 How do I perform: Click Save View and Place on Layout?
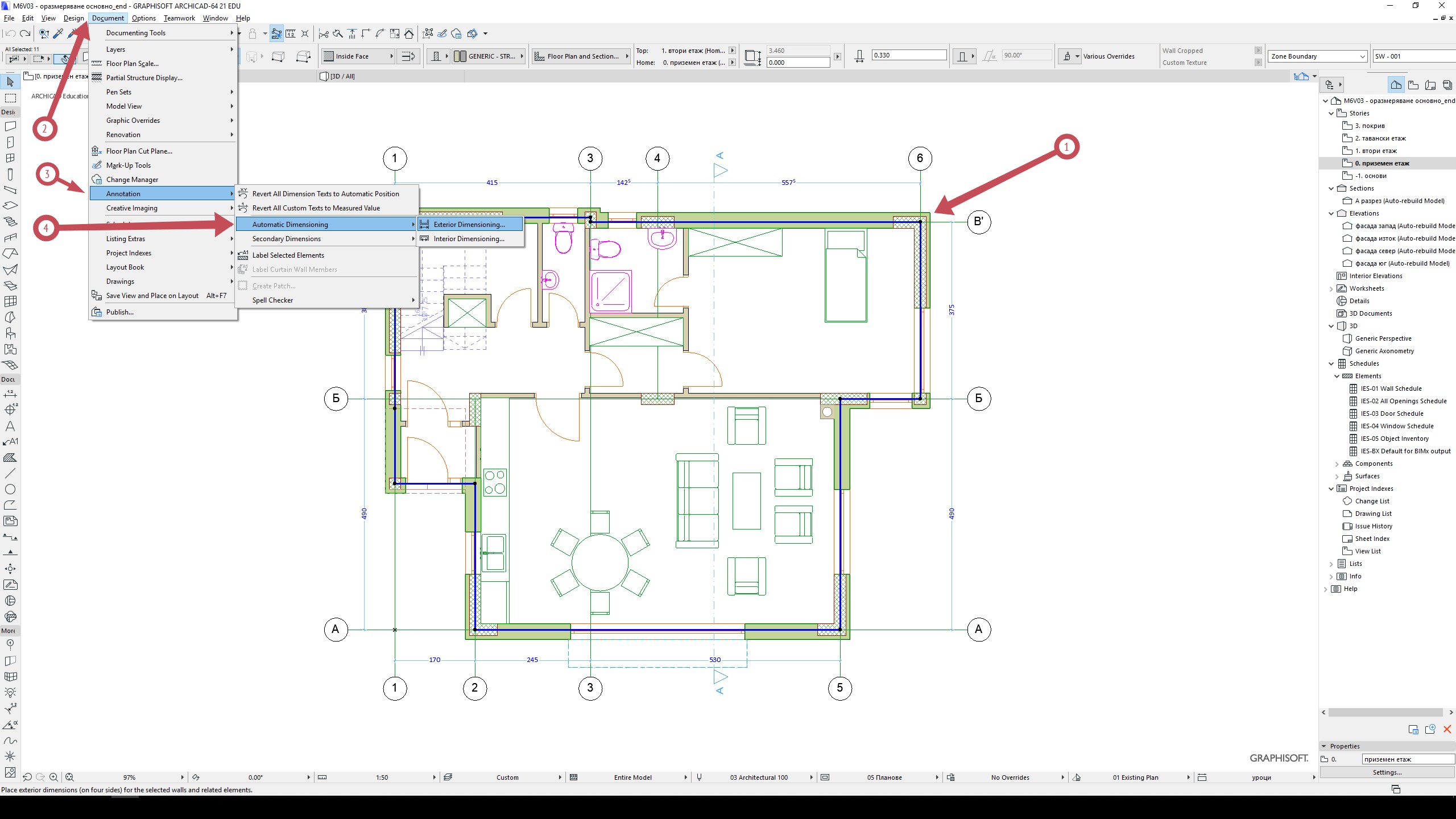click(152, 296)
